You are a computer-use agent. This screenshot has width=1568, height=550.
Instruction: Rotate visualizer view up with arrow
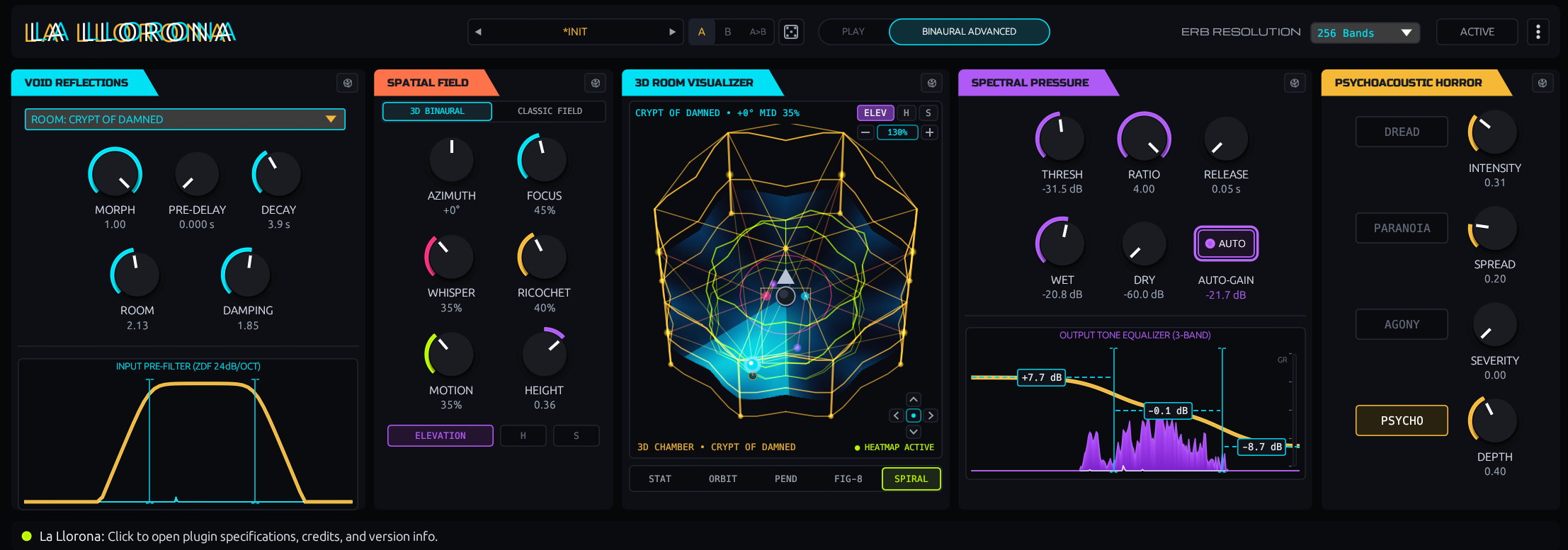pos(914,399)
